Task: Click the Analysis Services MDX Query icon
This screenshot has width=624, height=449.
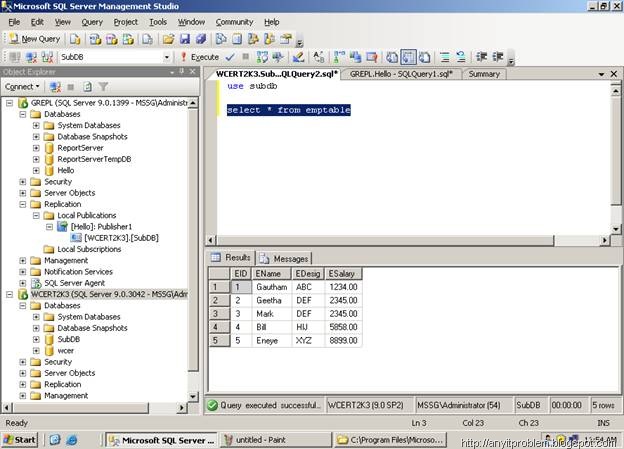Action: pyautogui.click(x=96, y=39)
